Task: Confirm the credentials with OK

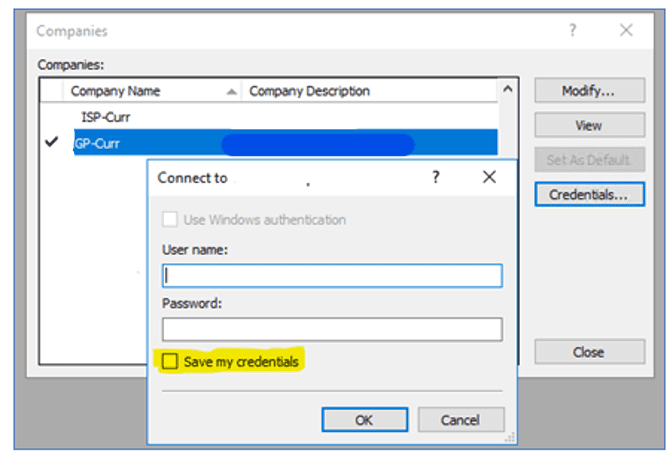Action: pos(364,419)
